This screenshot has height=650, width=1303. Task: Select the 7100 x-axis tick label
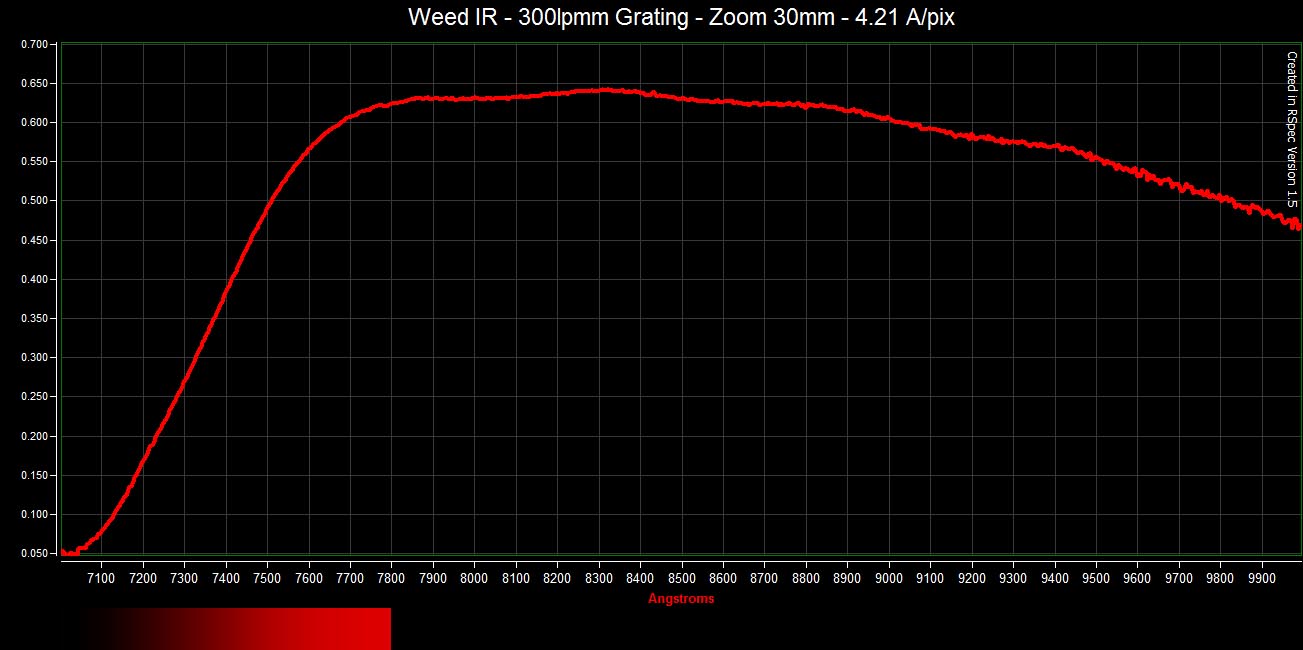coord(101,578)
